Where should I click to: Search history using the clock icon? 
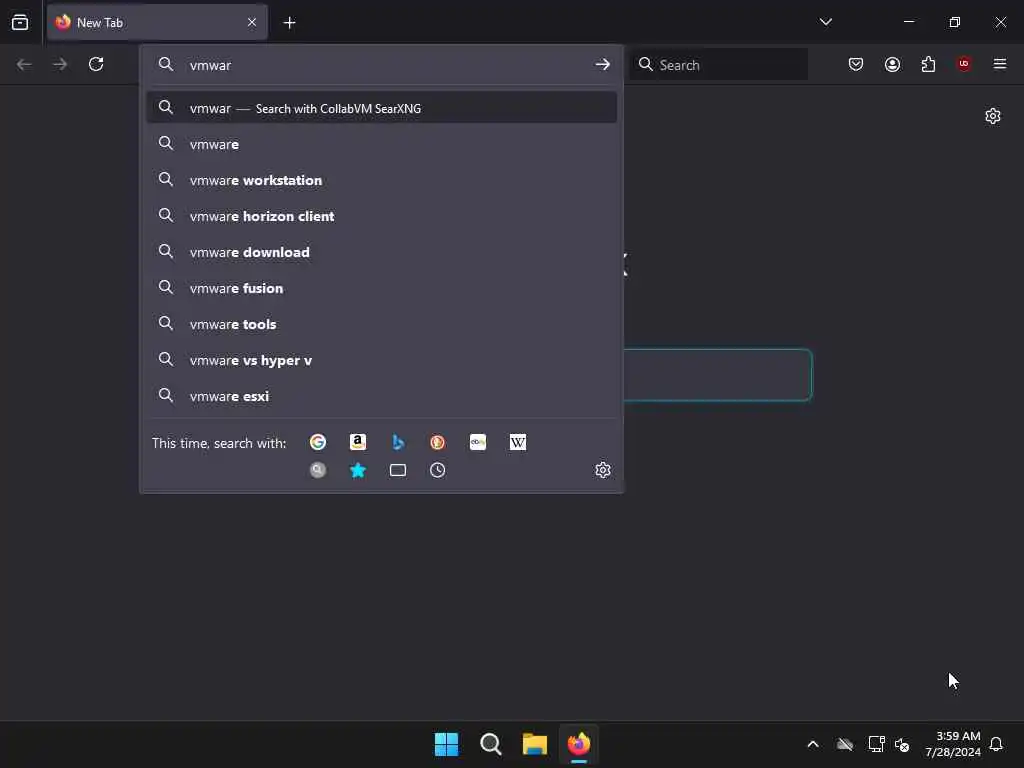(438, 470)
